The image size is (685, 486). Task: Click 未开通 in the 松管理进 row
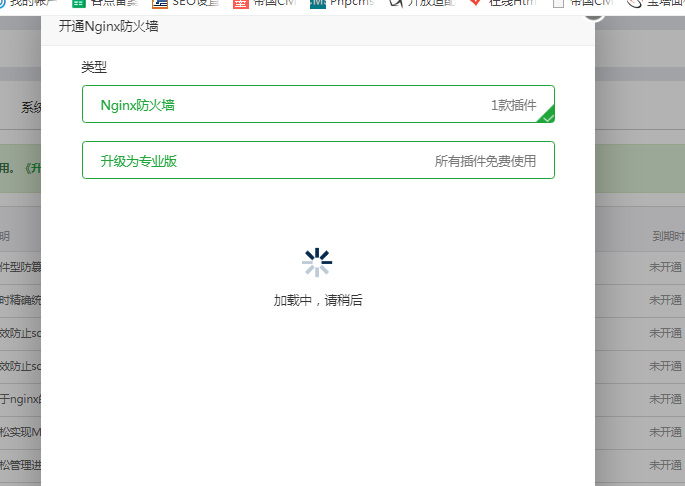[665, 465]
